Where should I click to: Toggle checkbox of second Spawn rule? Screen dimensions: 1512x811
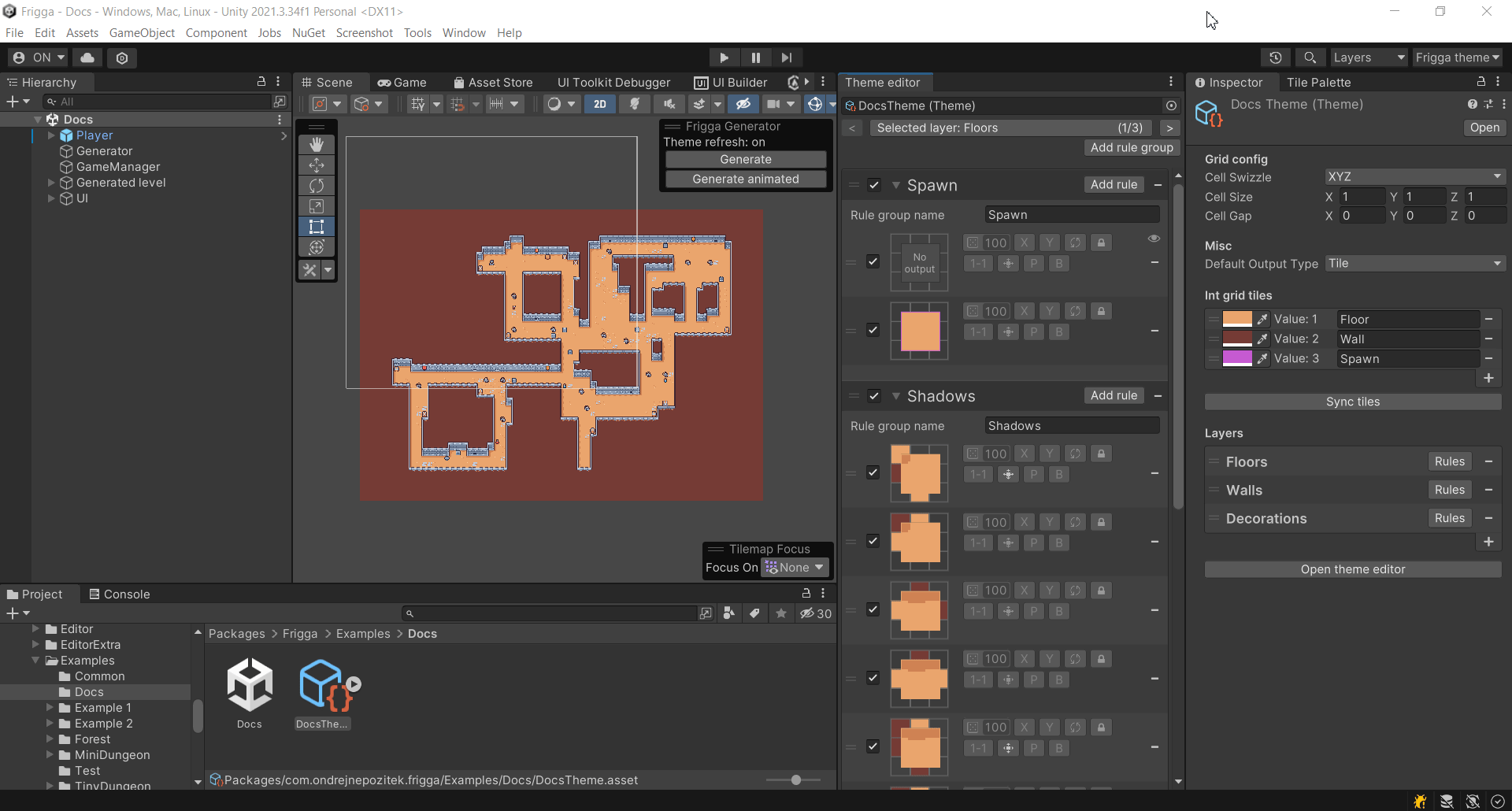click(873, 330)
